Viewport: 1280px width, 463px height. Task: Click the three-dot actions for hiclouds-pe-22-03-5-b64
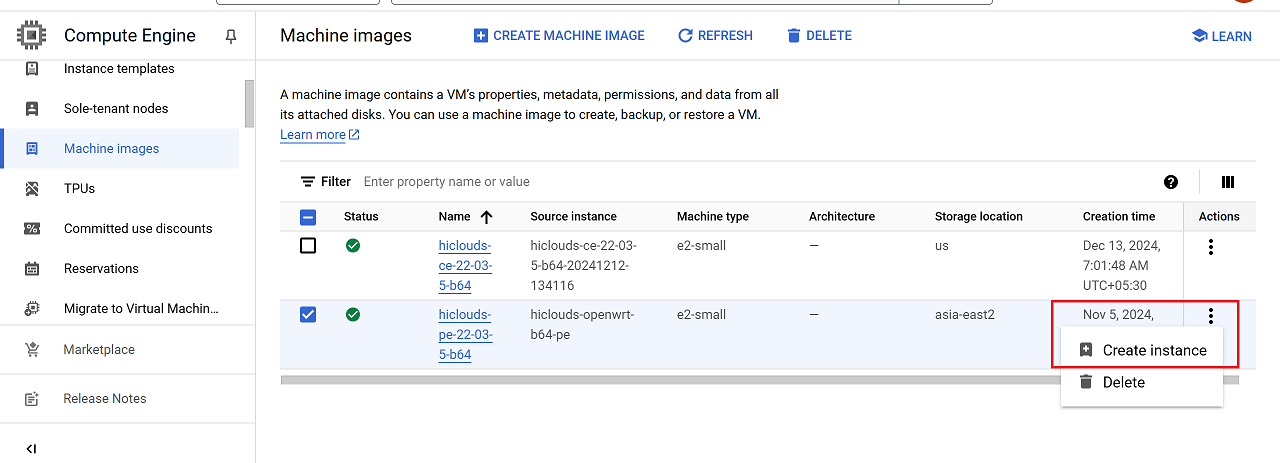[x=1211, y=316]
